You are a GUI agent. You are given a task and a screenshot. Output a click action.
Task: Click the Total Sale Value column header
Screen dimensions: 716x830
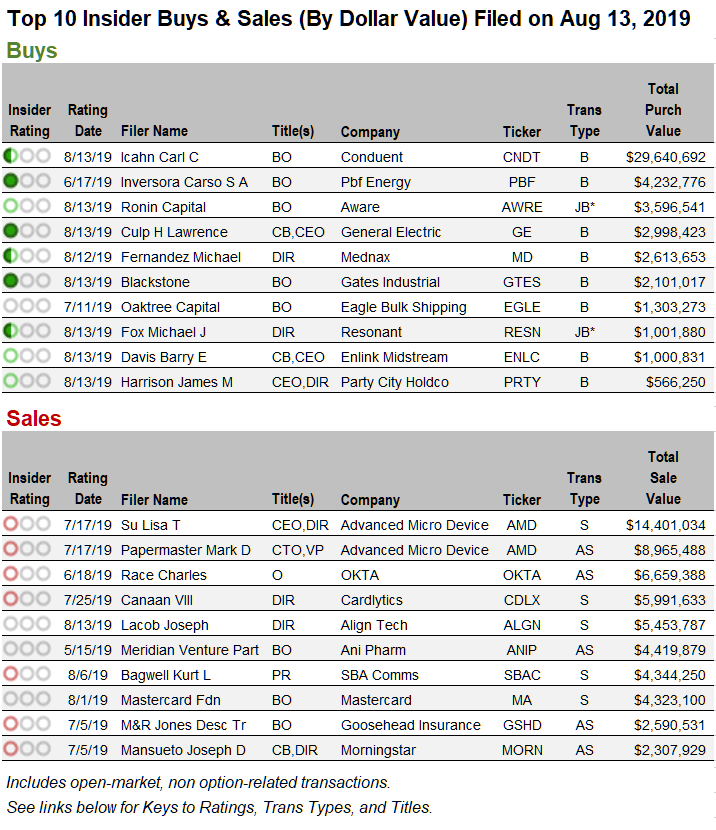tap(663, 478)
